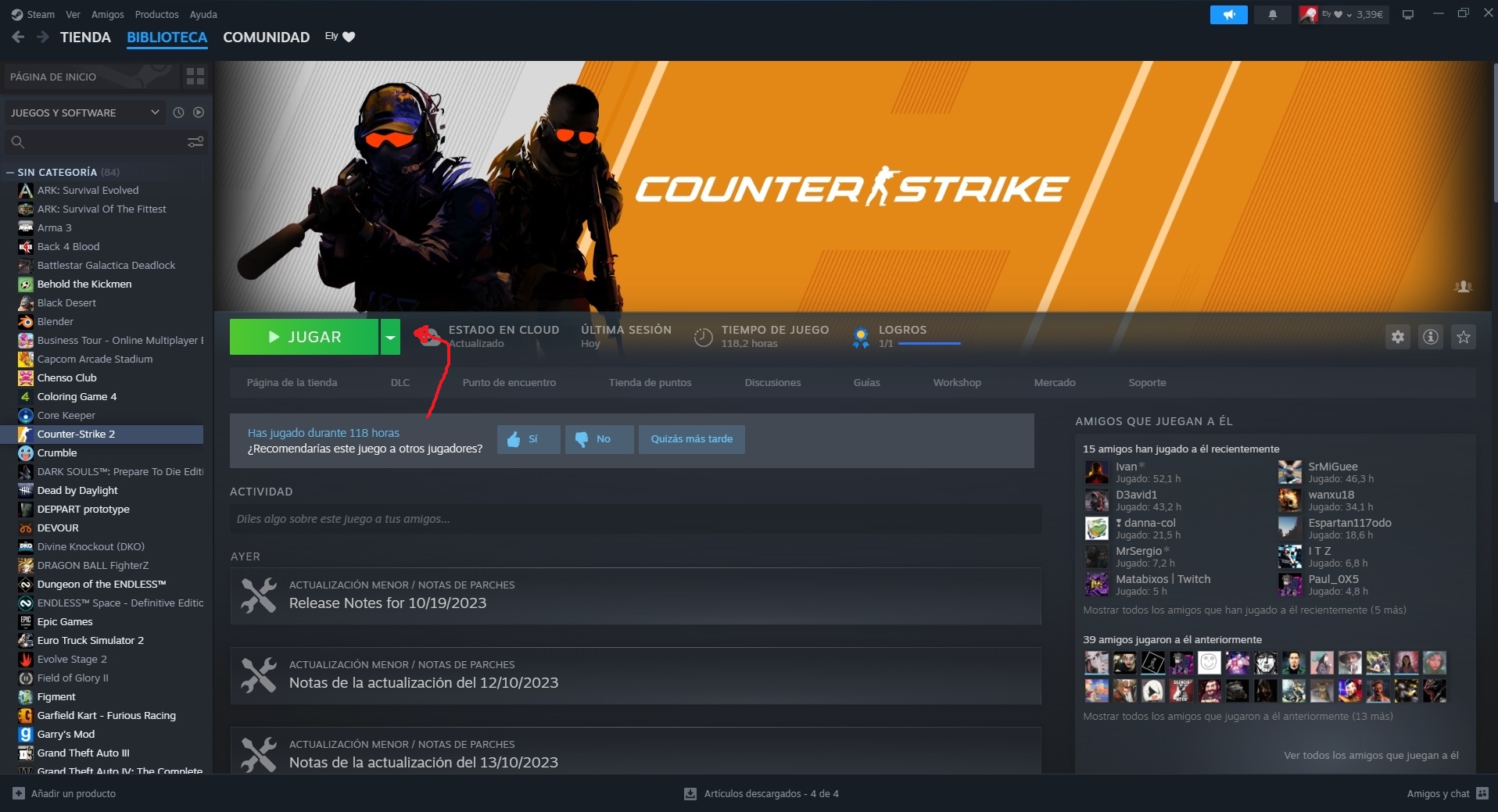The width and height of the screenshot is (1498, 812).
Task: Open Ivan's friend avatar
Action: [x=1096, y=472]
